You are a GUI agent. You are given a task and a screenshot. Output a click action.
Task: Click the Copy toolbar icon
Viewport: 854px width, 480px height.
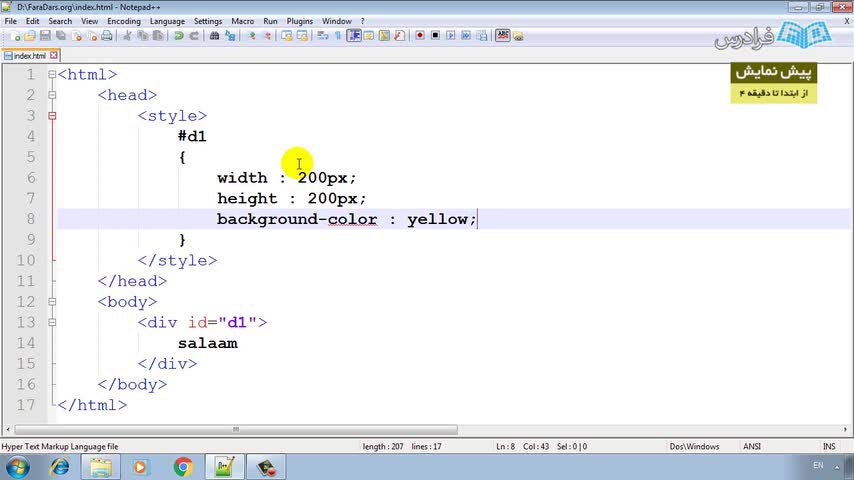pyautogui.click(x=142, y=36)
